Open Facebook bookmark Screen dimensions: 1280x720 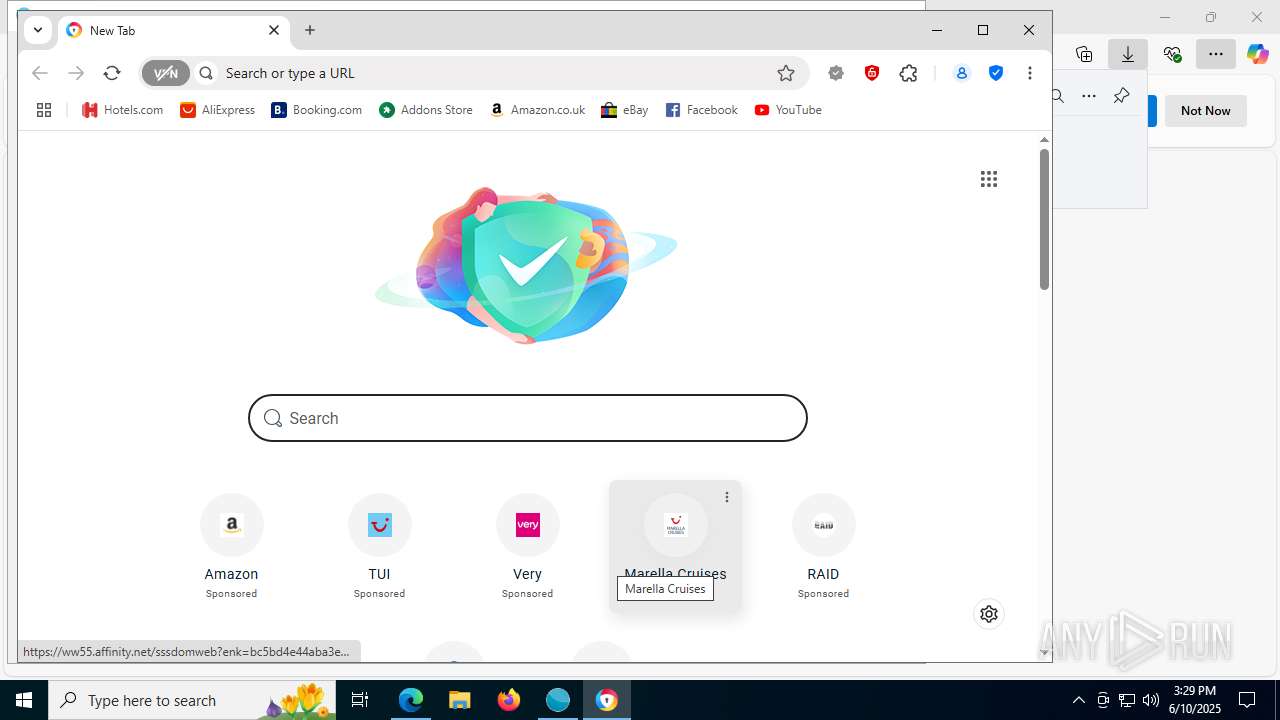[x=702, y=110]
